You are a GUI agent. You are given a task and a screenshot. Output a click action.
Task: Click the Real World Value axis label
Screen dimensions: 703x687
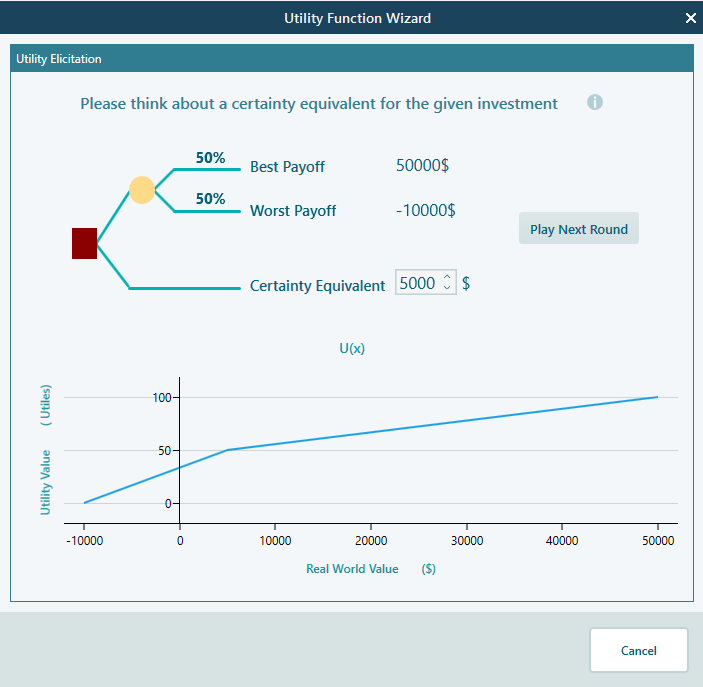(352, 569)
